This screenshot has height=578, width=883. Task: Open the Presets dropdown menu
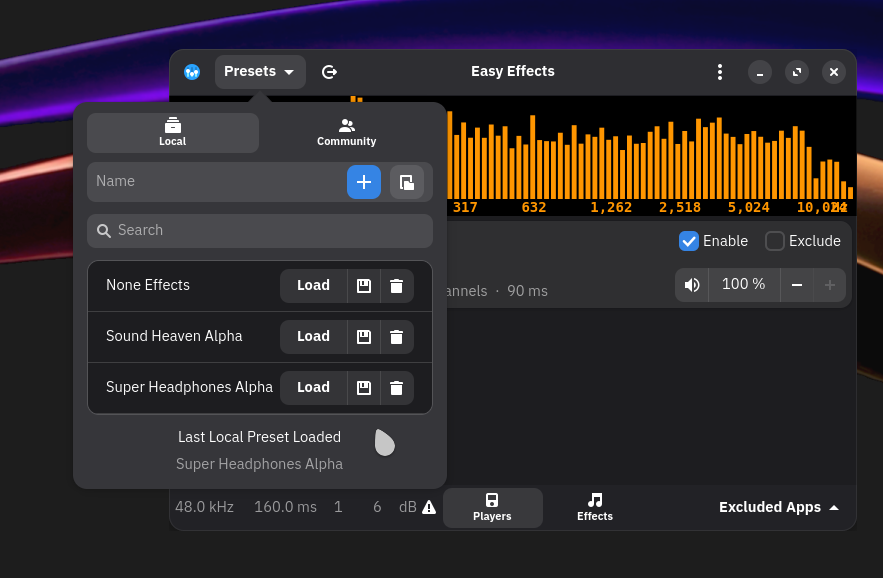pos(260,72)
